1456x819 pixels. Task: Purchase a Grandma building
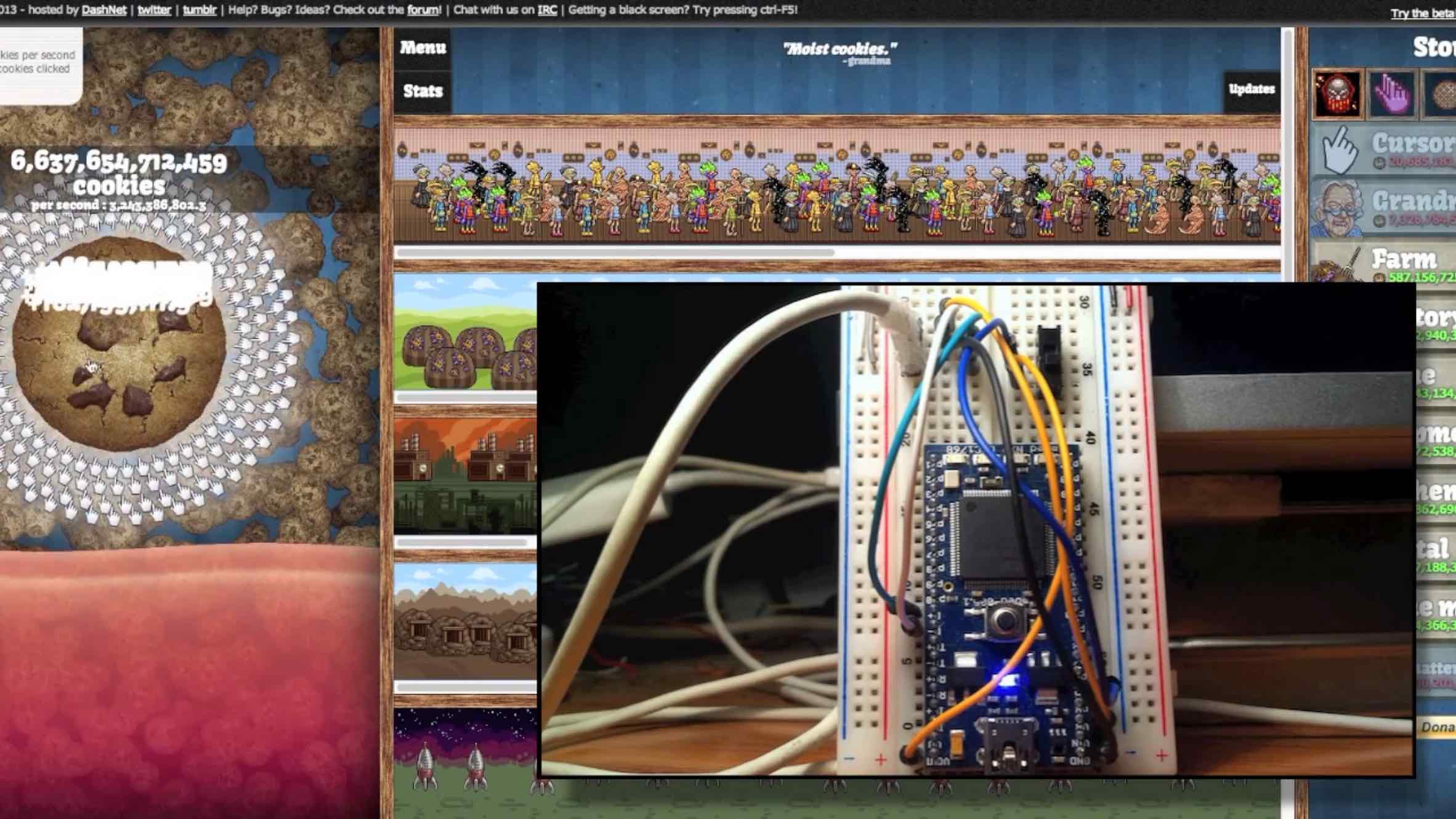point(1384,207)
